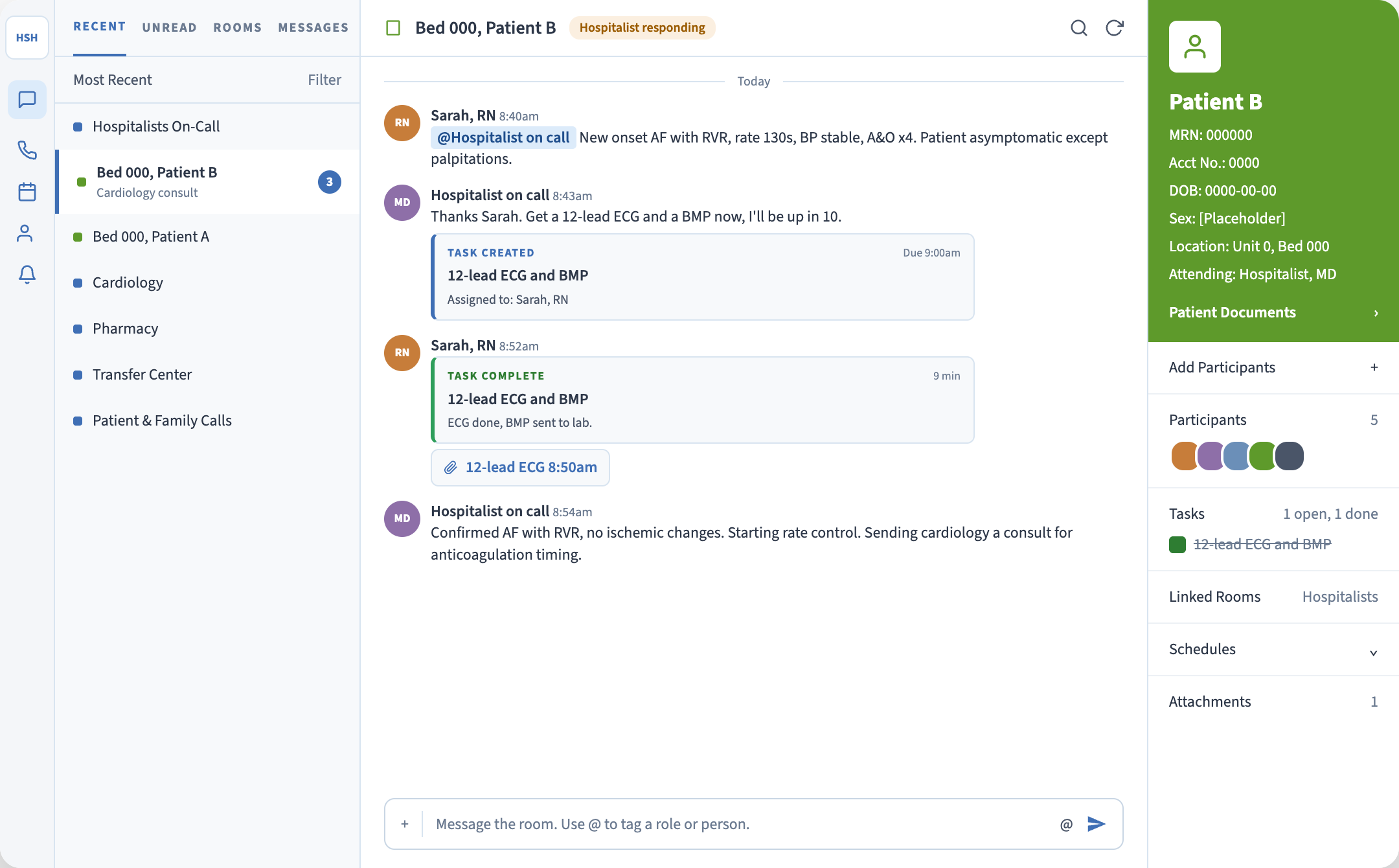Open the 12-lead ECG 8:50am attachment
This screenshot has width=1399, height=868.
coord(520,468)
